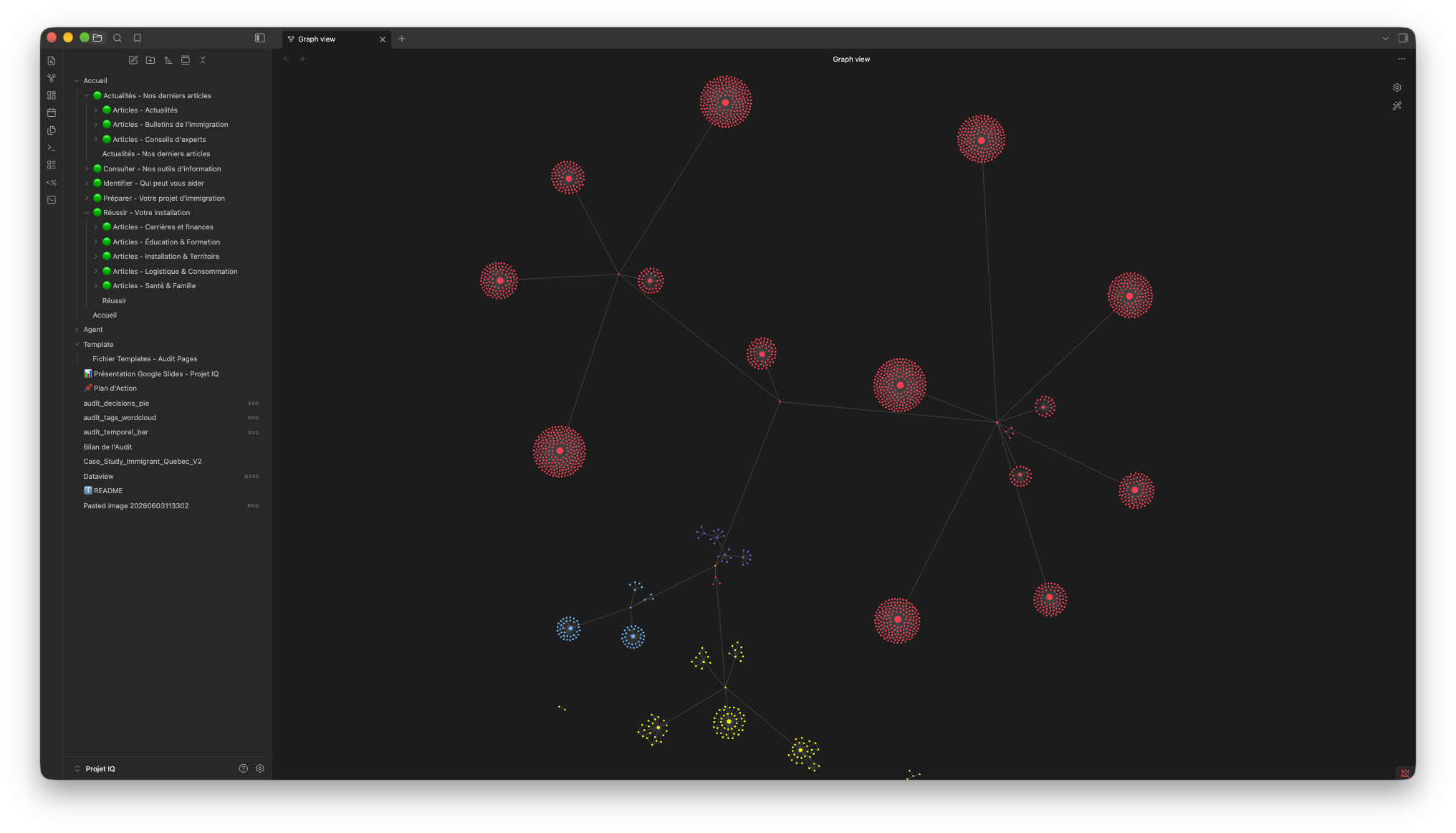The height and width of the screenshot is (833, 1456).
Task: Open 'Fichier Templates - Audit Pages' note
Action: pyautogui.click(x=145, y=359)
